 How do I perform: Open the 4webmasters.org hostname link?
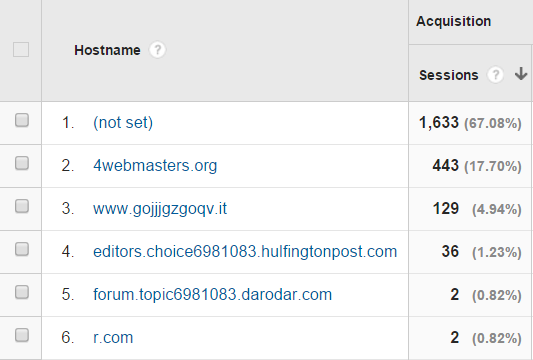click(x=155, y=166)
